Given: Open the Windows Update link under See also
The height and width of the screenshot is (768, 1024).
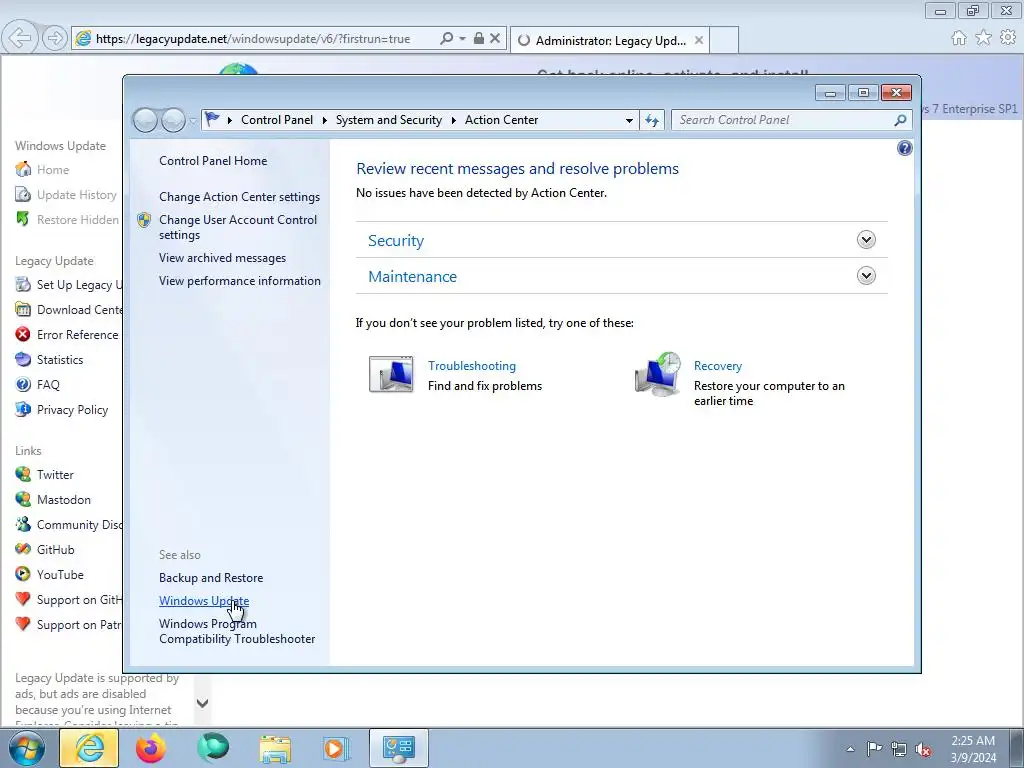Looking at the screenshot, I should [x=204, y=601].
